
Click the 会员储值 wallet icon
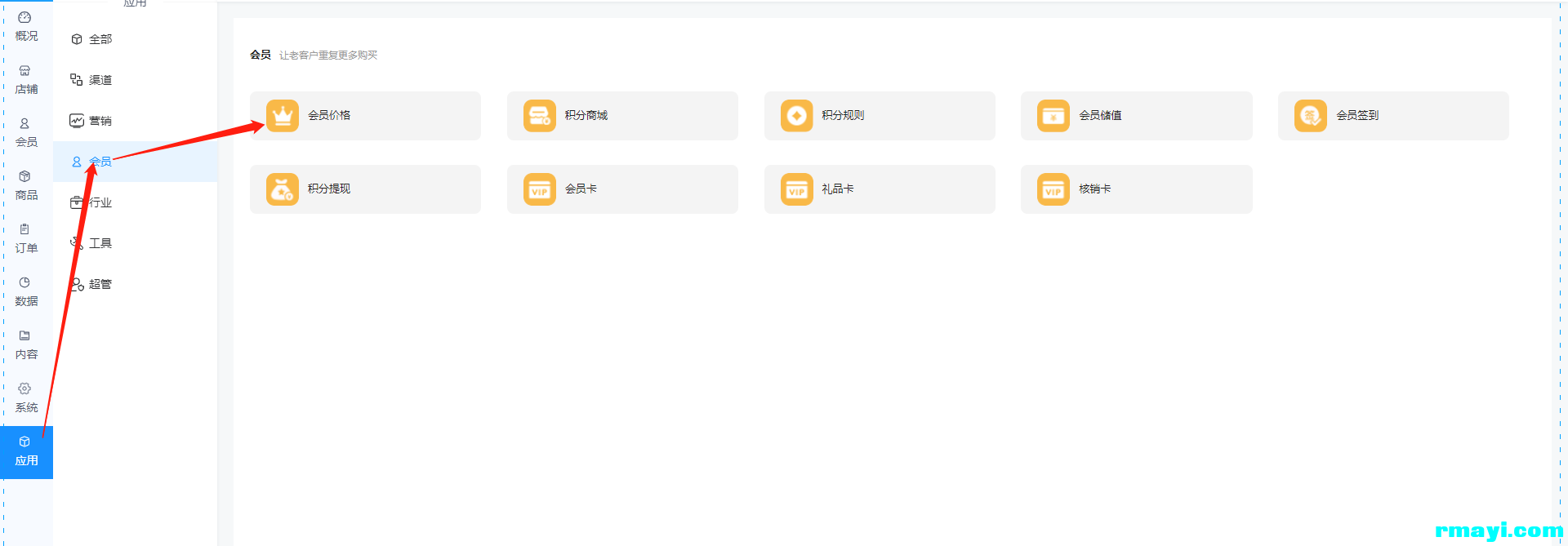[1053, 116]
